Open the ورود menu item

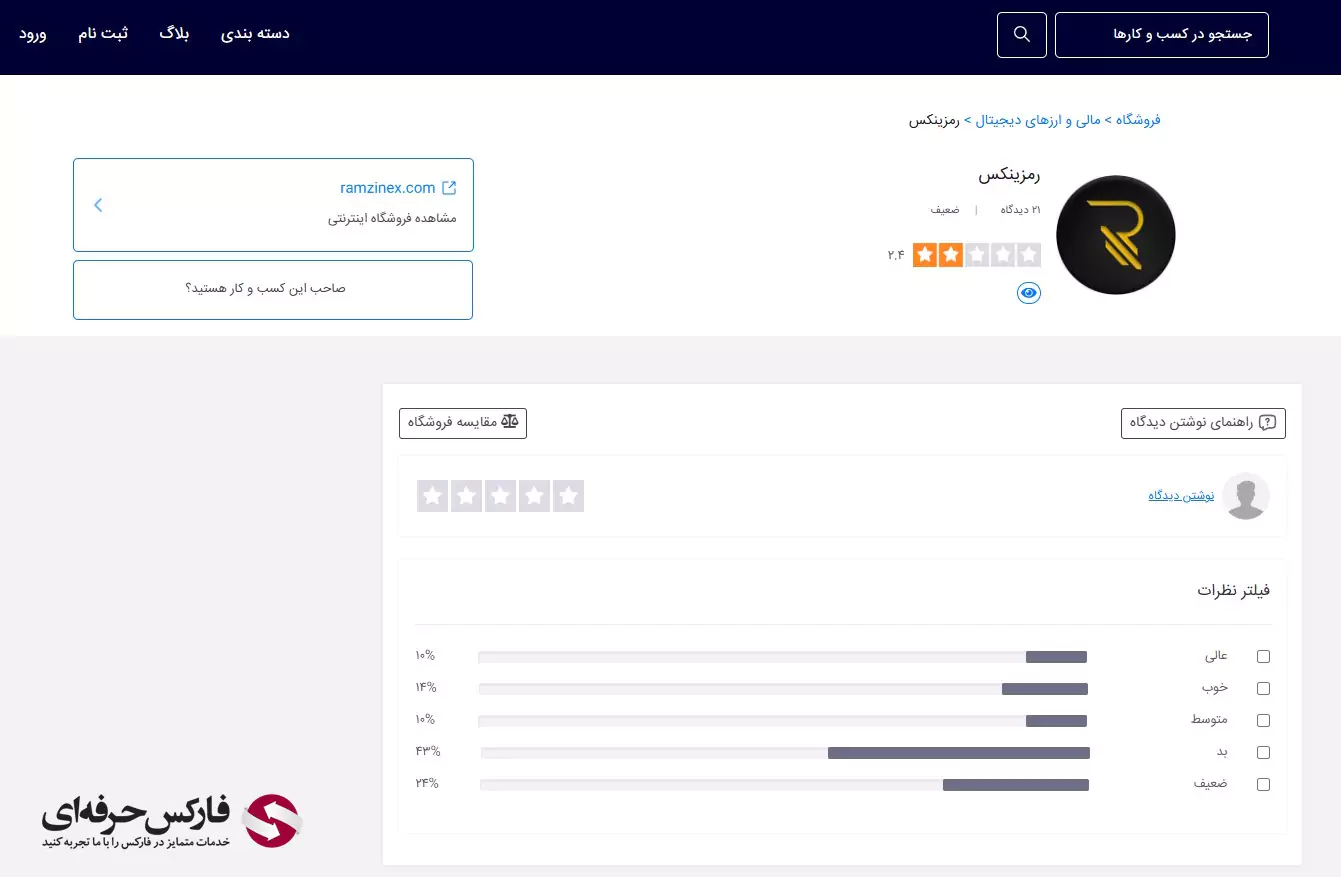tap(33, 34)
